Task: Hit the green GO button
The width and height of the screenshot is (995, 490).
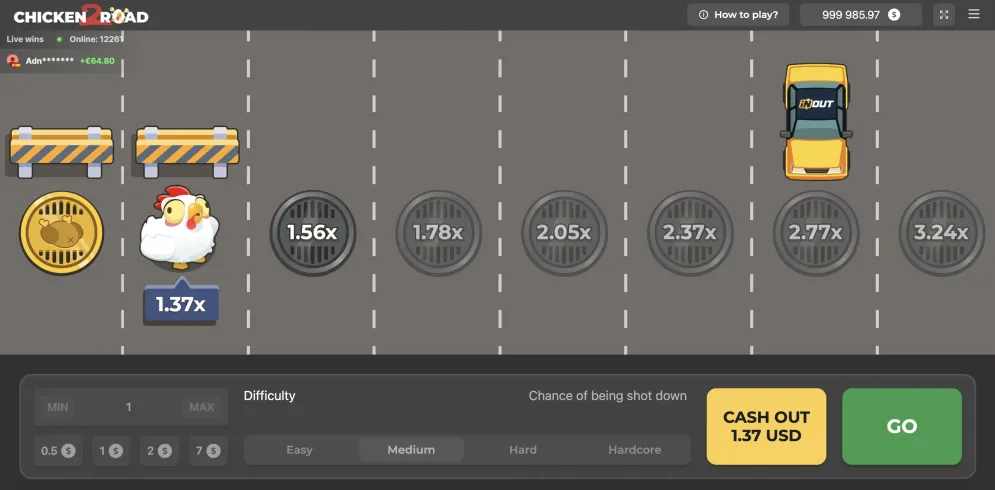Action: (x=902, y=427)
